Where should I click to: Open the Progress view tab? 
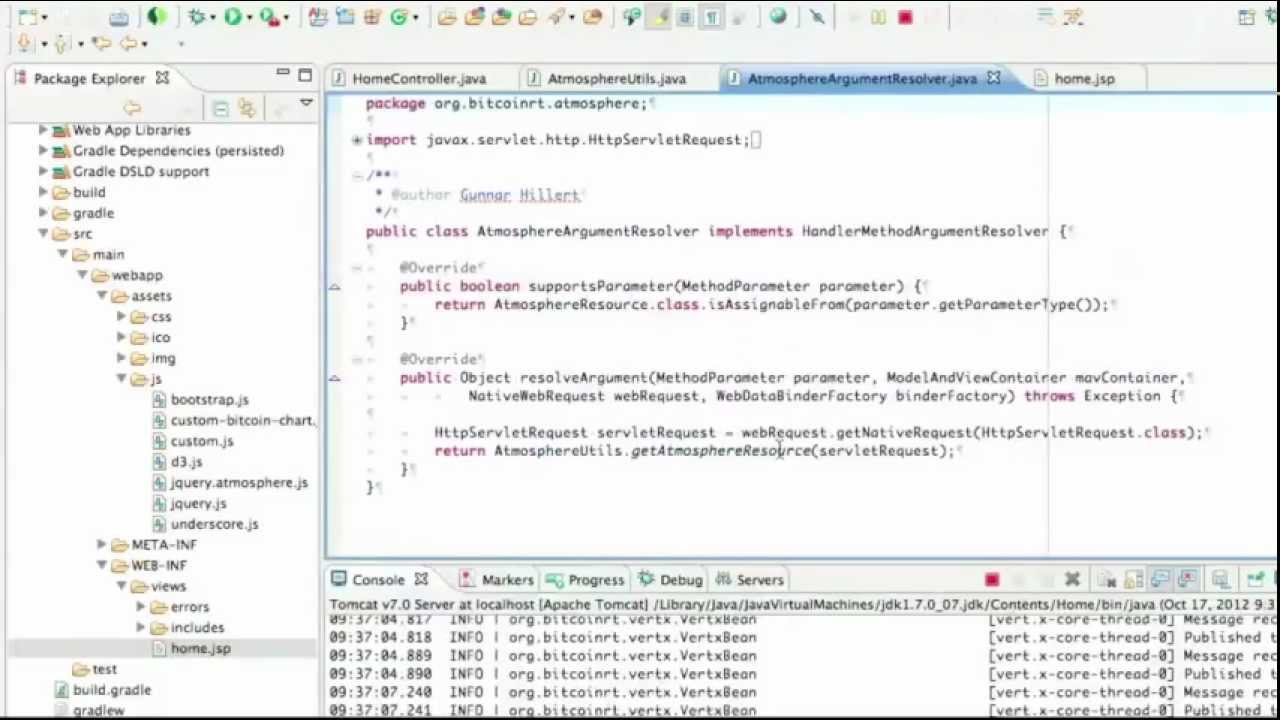coord(584,580)
